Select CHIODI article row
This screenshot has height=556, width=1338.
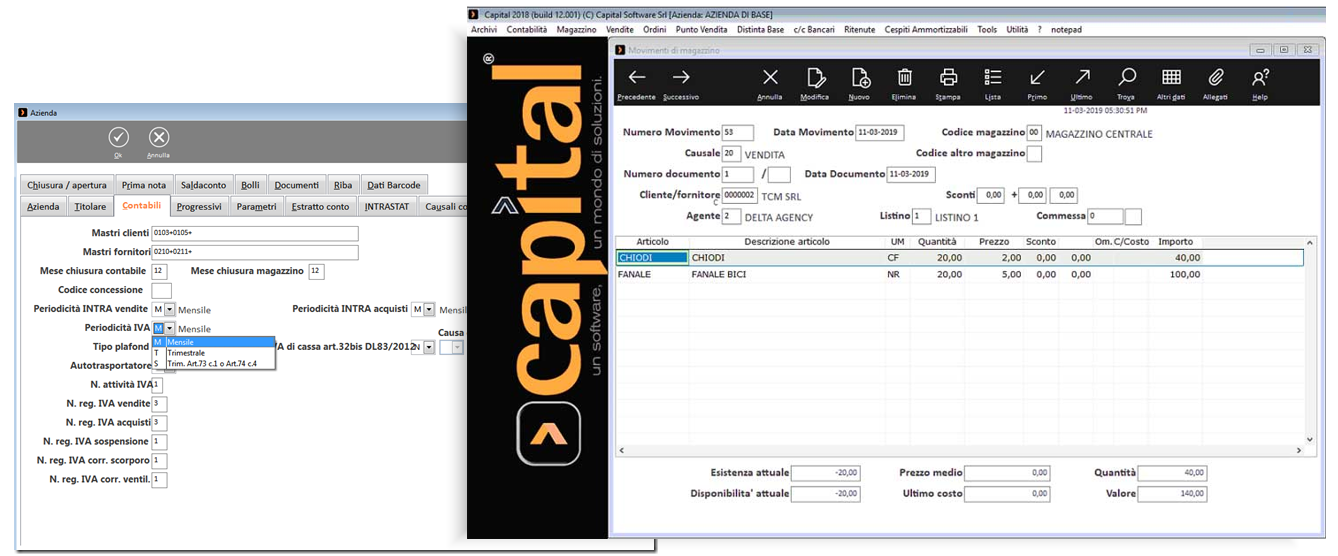pyautogui.click(x=959, y=258)
